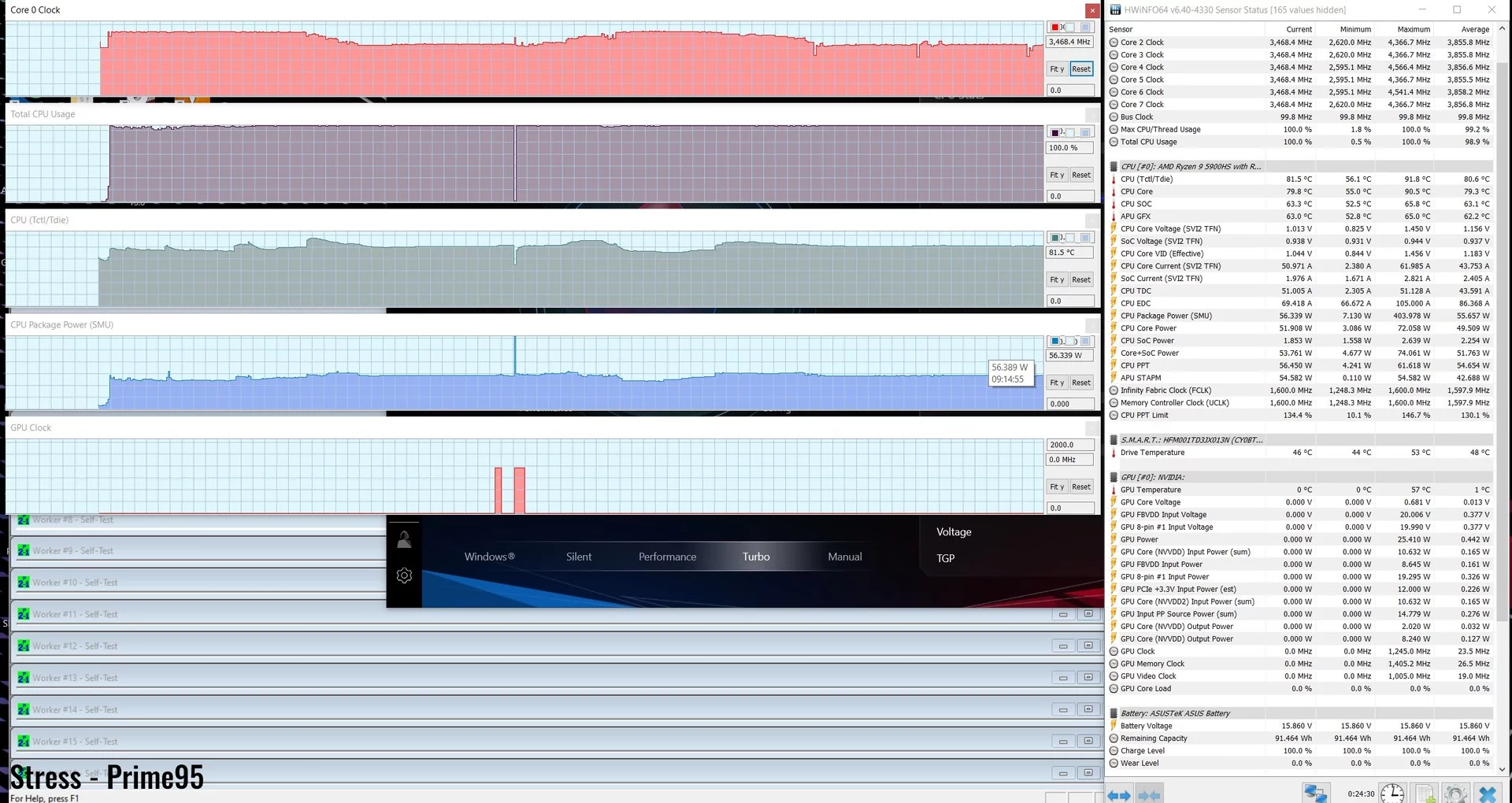Click Fit y in CPU Package Power graph
The width and height of the screenshot is (1512, 803).
pos(1057,383)
